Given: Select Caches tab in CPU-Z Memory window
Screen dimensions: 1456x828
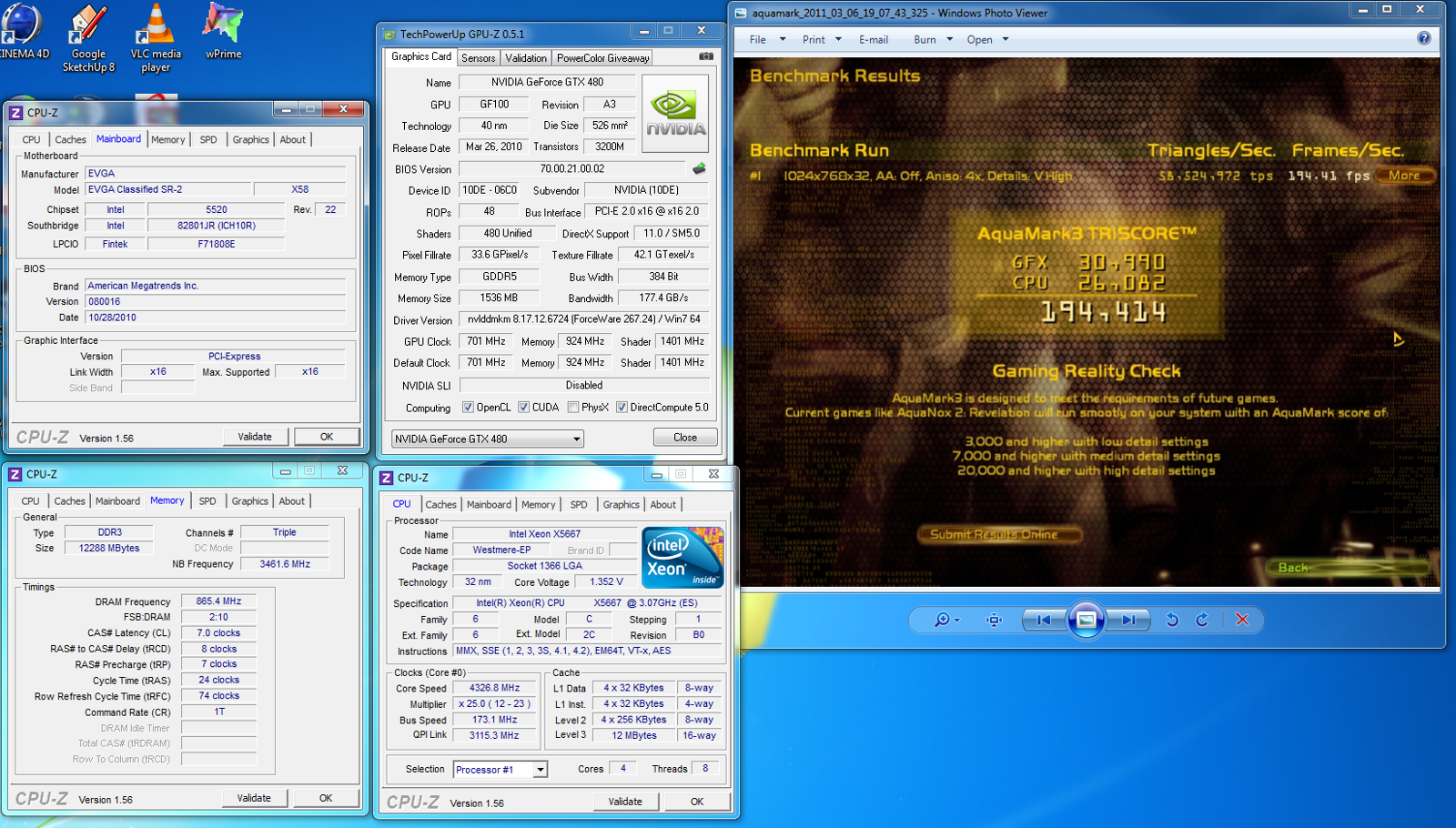Looking at the screenshot, I should coord(69,501).
